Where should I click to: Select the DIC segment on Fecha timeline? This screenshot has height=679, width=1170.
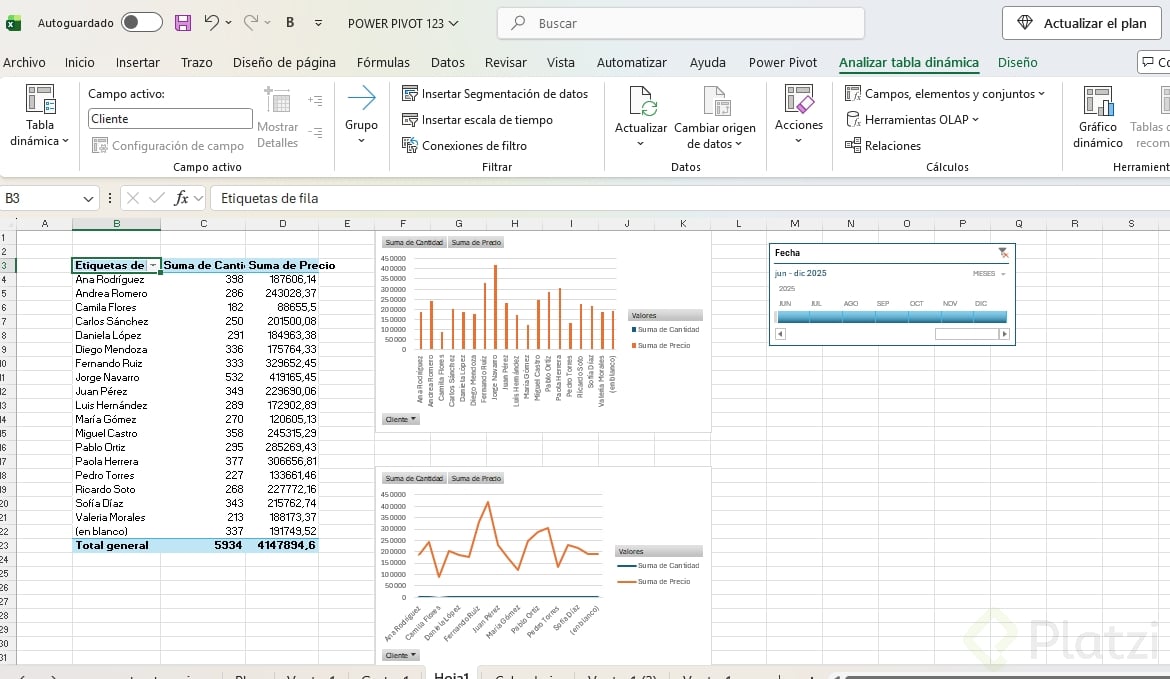[x=990, y=316]
